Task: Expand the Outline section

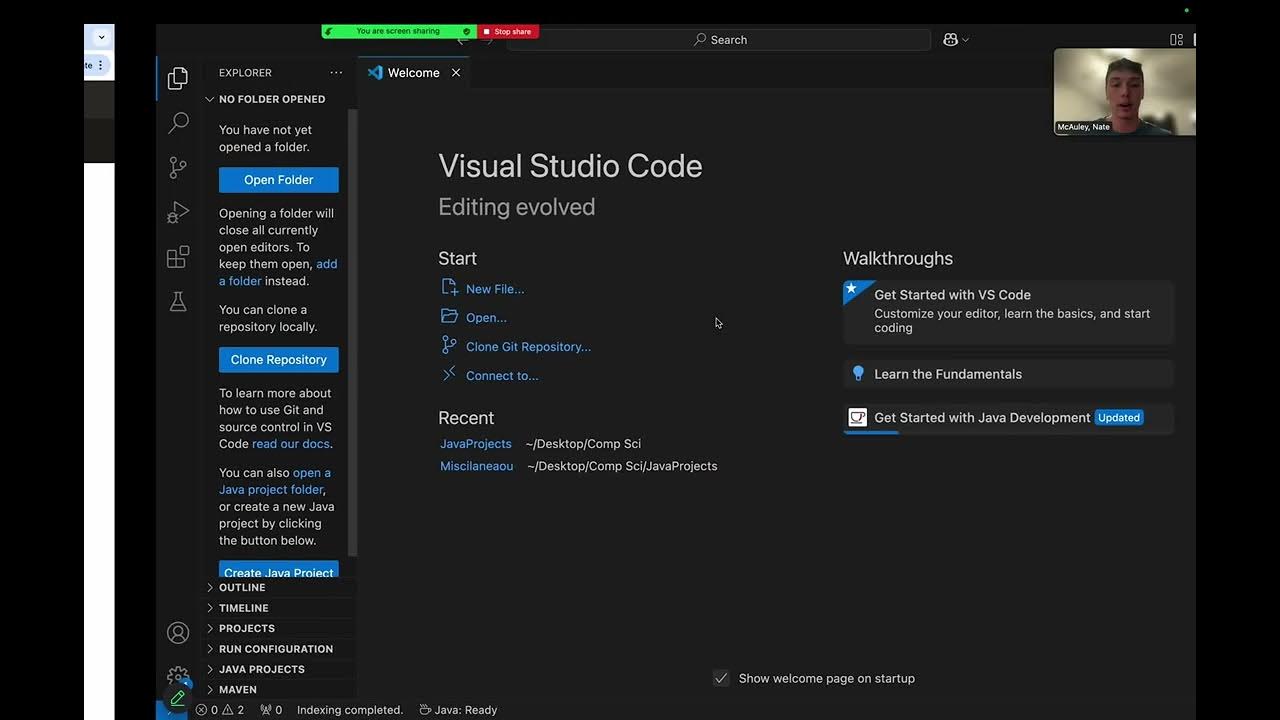Action: (242, 587)
